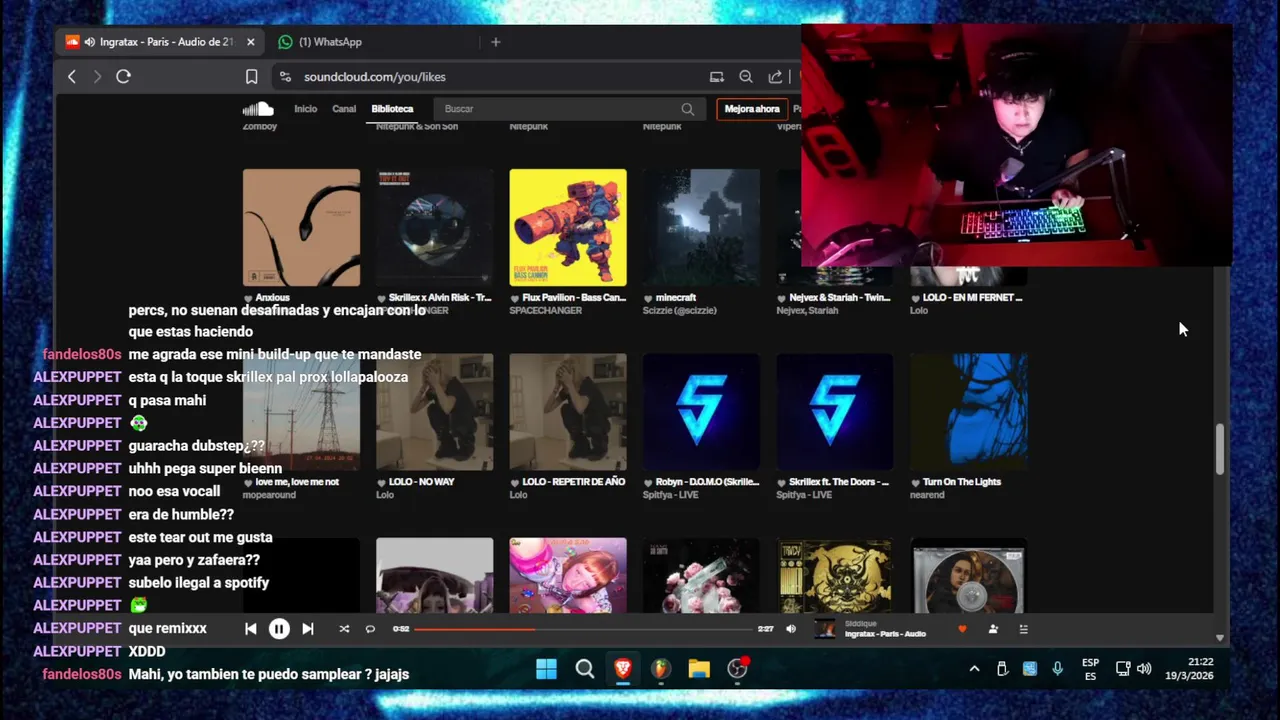The height and width of the screenshot is (720, 1280).
Task: Open the Anxious track cover
Action: 301,227
